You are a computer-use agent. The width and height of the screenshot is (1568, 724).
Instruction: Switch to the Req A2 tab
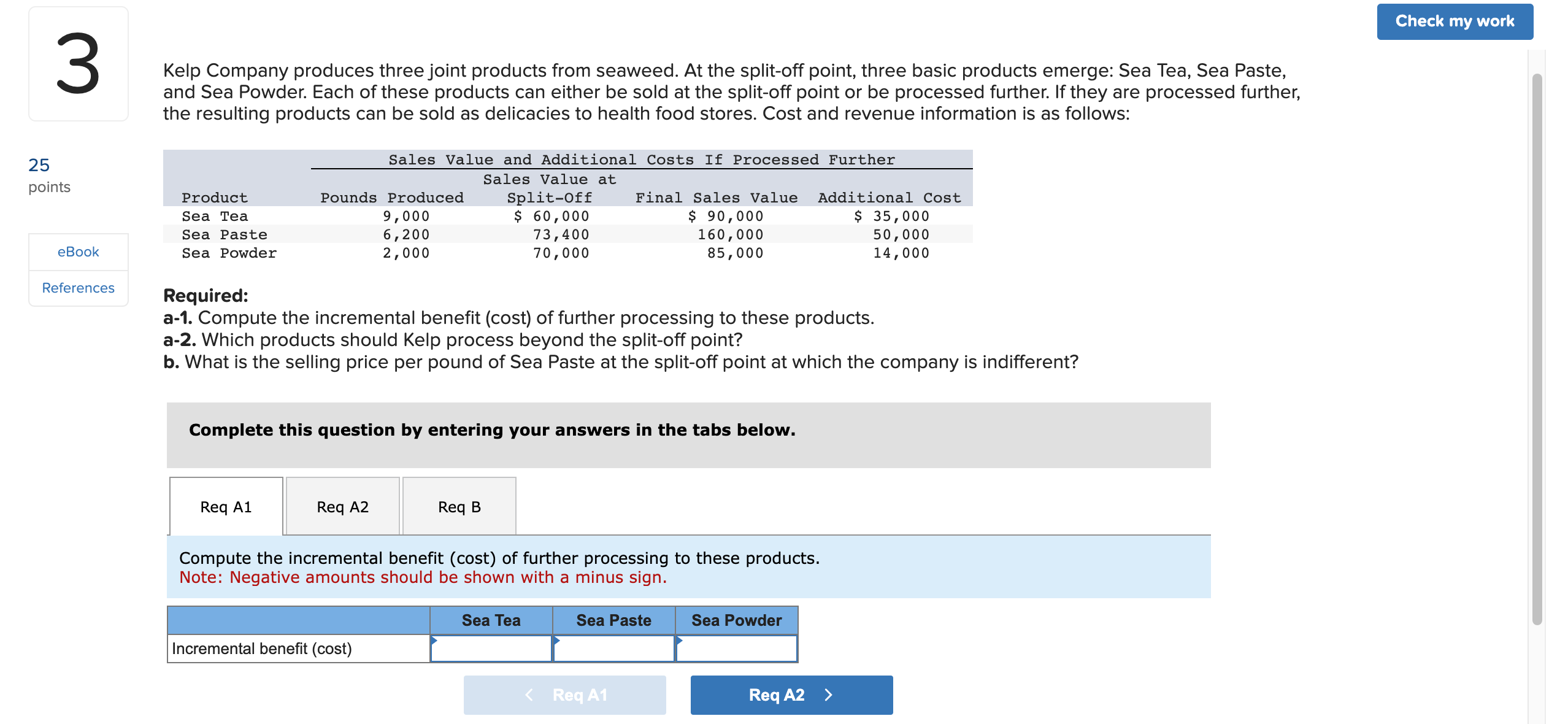click(342, 507)
